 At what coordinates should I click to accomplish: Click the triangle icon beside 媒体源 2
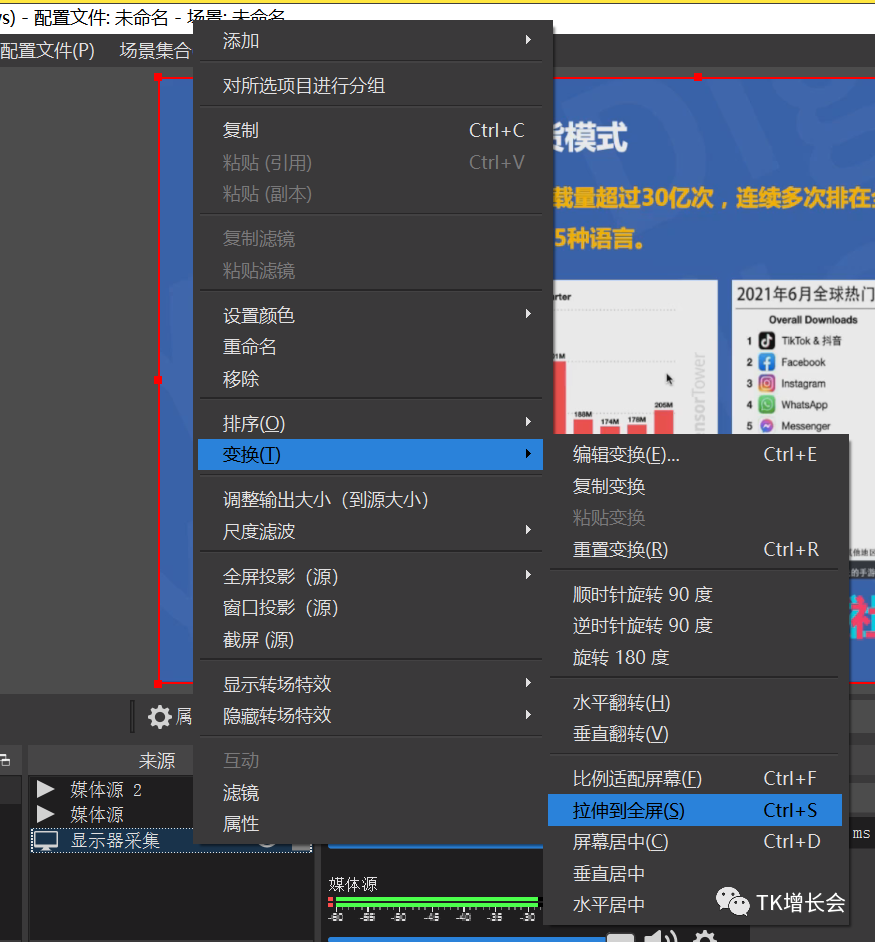[x=46, y=788]
